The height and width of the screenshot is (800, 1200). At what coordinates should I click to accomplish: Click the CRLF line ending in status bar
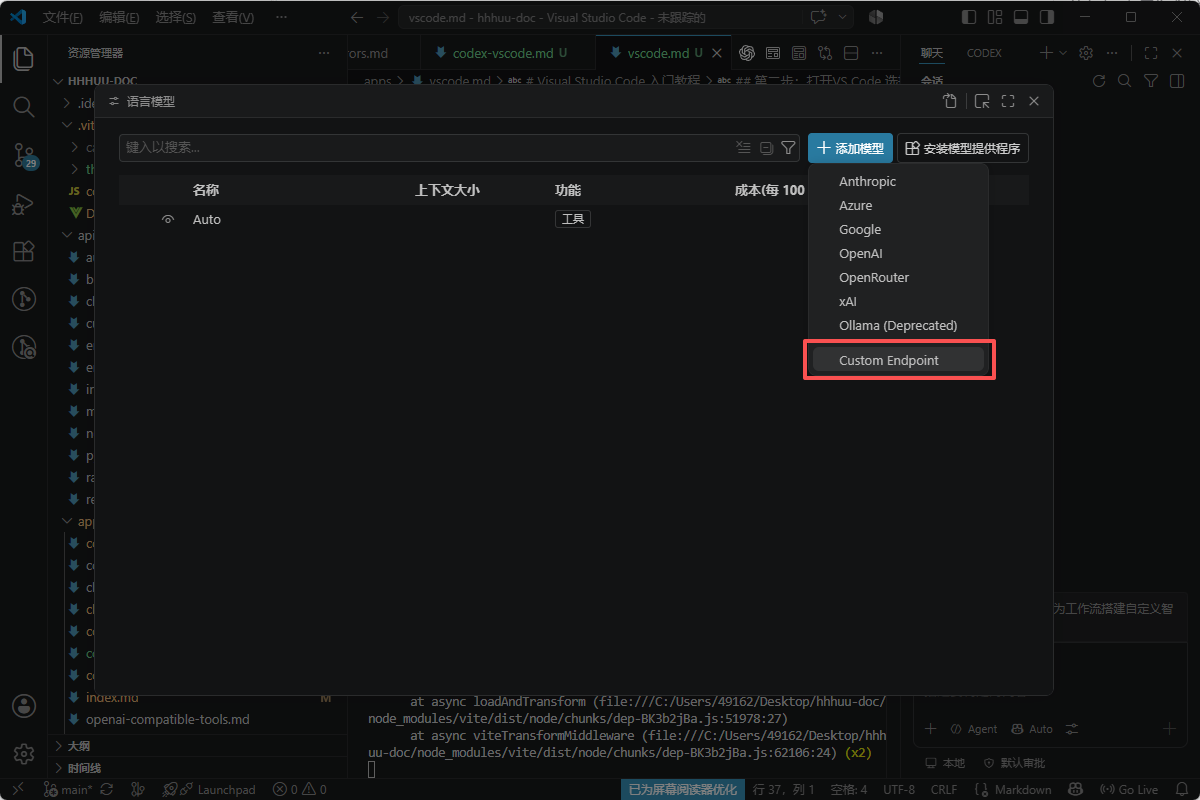[x=944, y=789]
